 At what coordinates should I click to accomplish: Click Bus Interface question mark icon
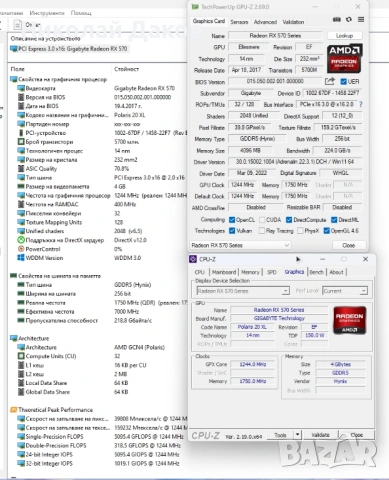[x=361, y=104]
